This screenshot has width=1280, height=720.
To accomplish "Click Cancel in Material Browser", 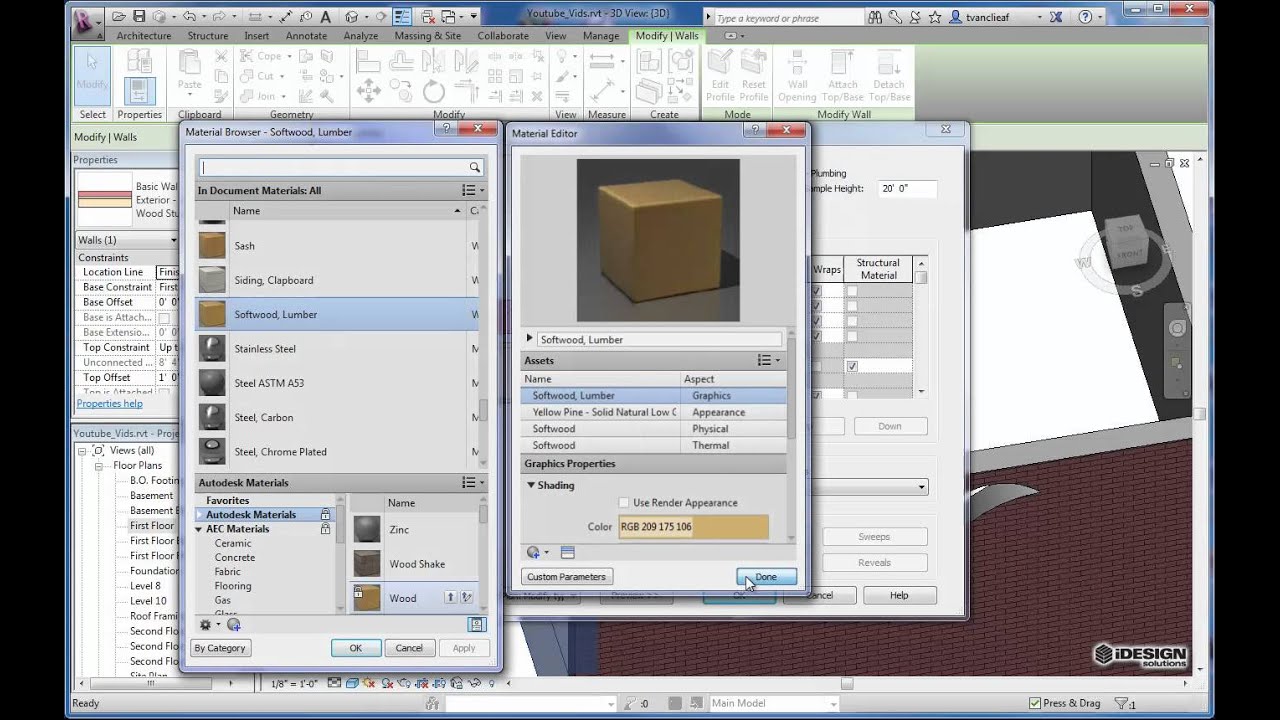I will [x=409, y=648].
